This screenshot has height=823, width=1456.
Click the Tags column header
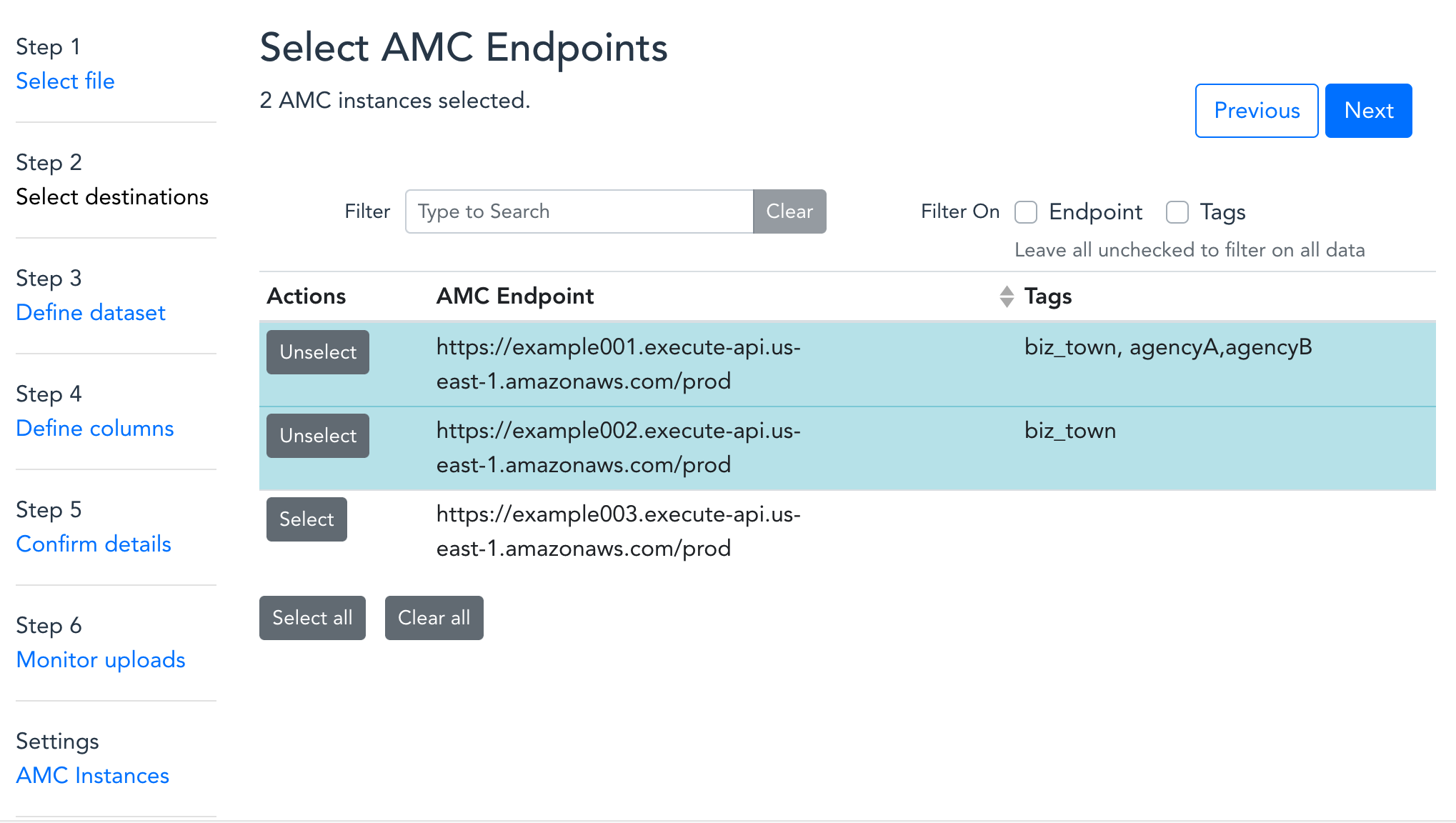[x=1047, y=296]
